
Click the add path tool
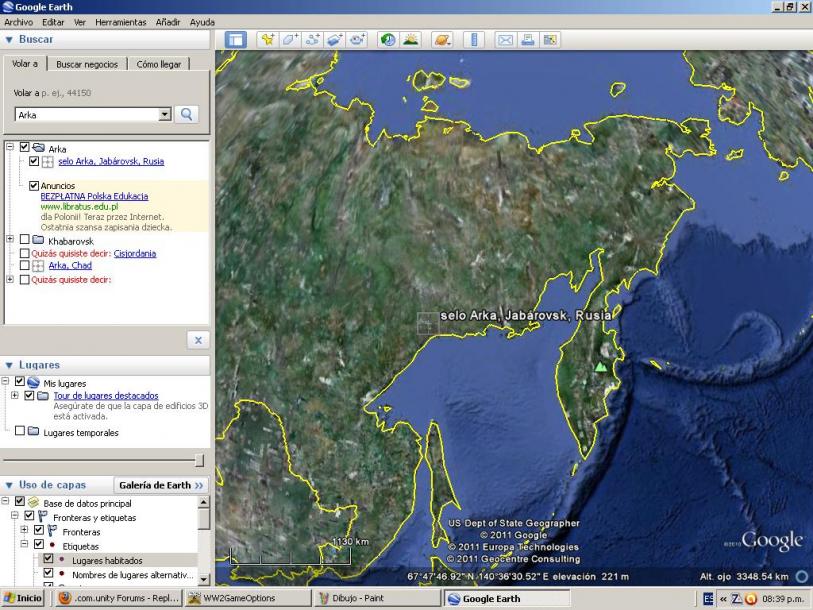click(x=313, y=40)
